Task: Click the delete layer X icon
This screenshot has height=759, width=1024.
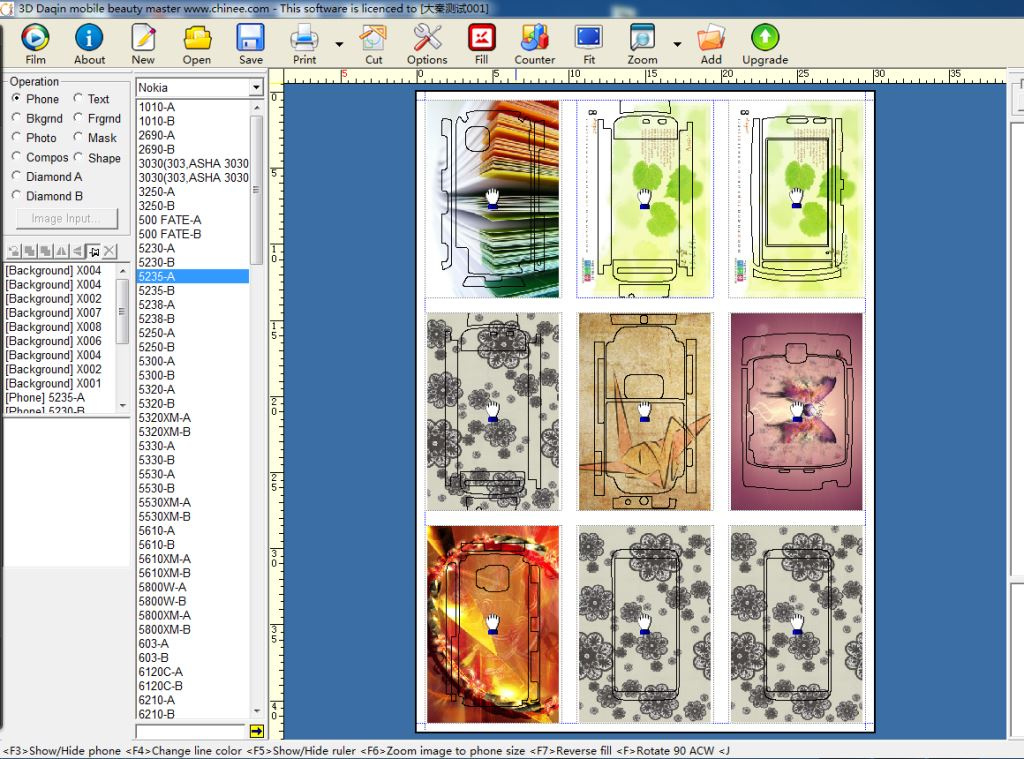Action: 110,251
